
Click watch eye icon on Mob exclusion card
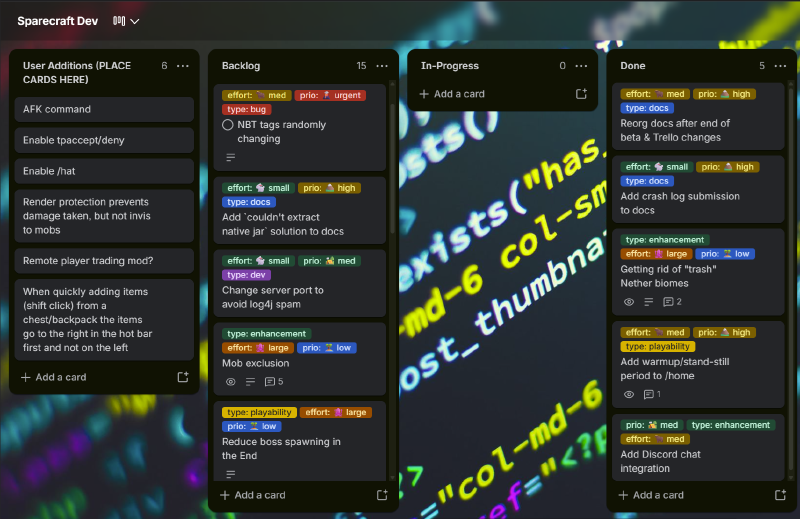231,382
